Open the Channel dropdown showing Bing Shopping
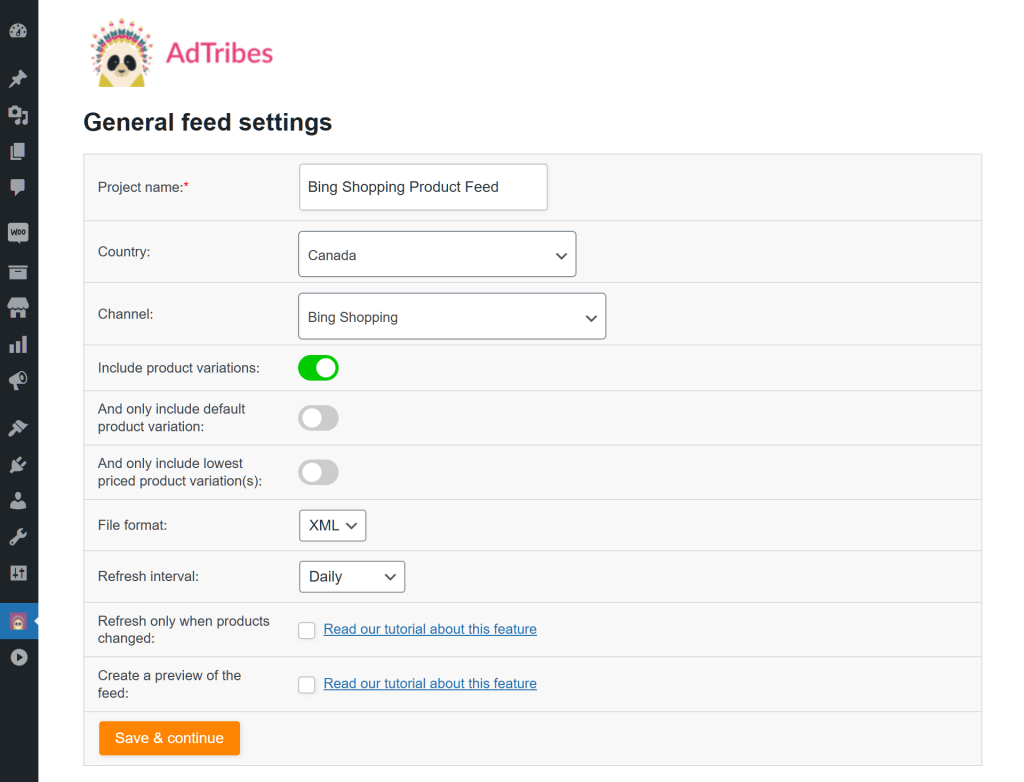Image resolution: width=1024 pixels, height=782 pixels. [x=452, y=316]
